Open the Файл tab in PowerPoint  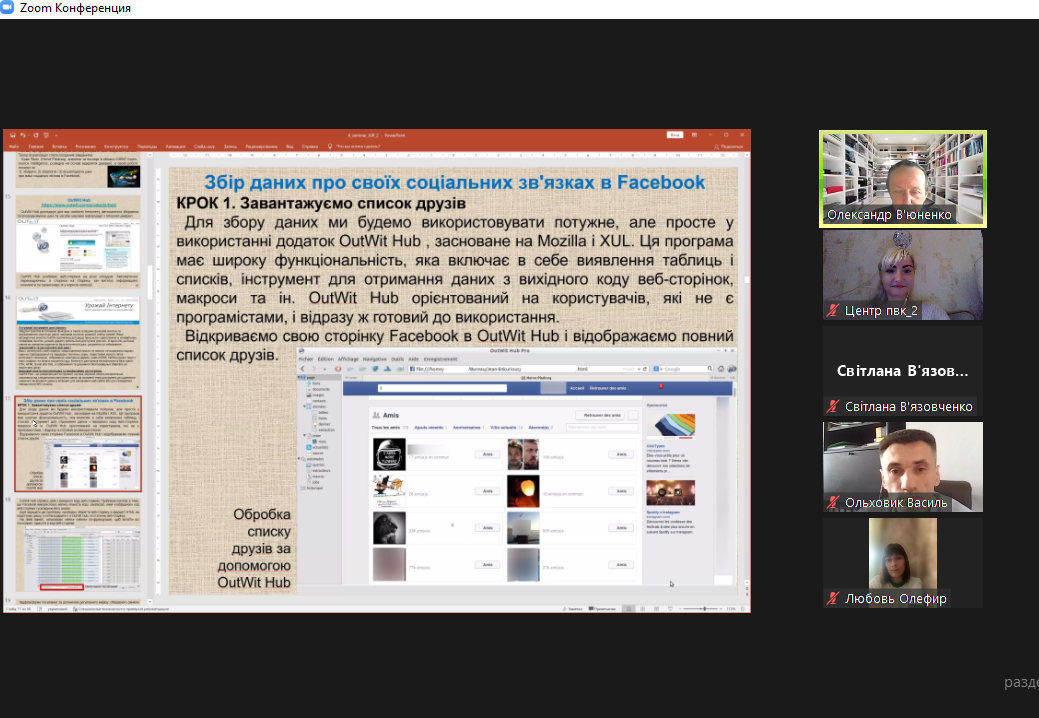click(x=14, y=146)
